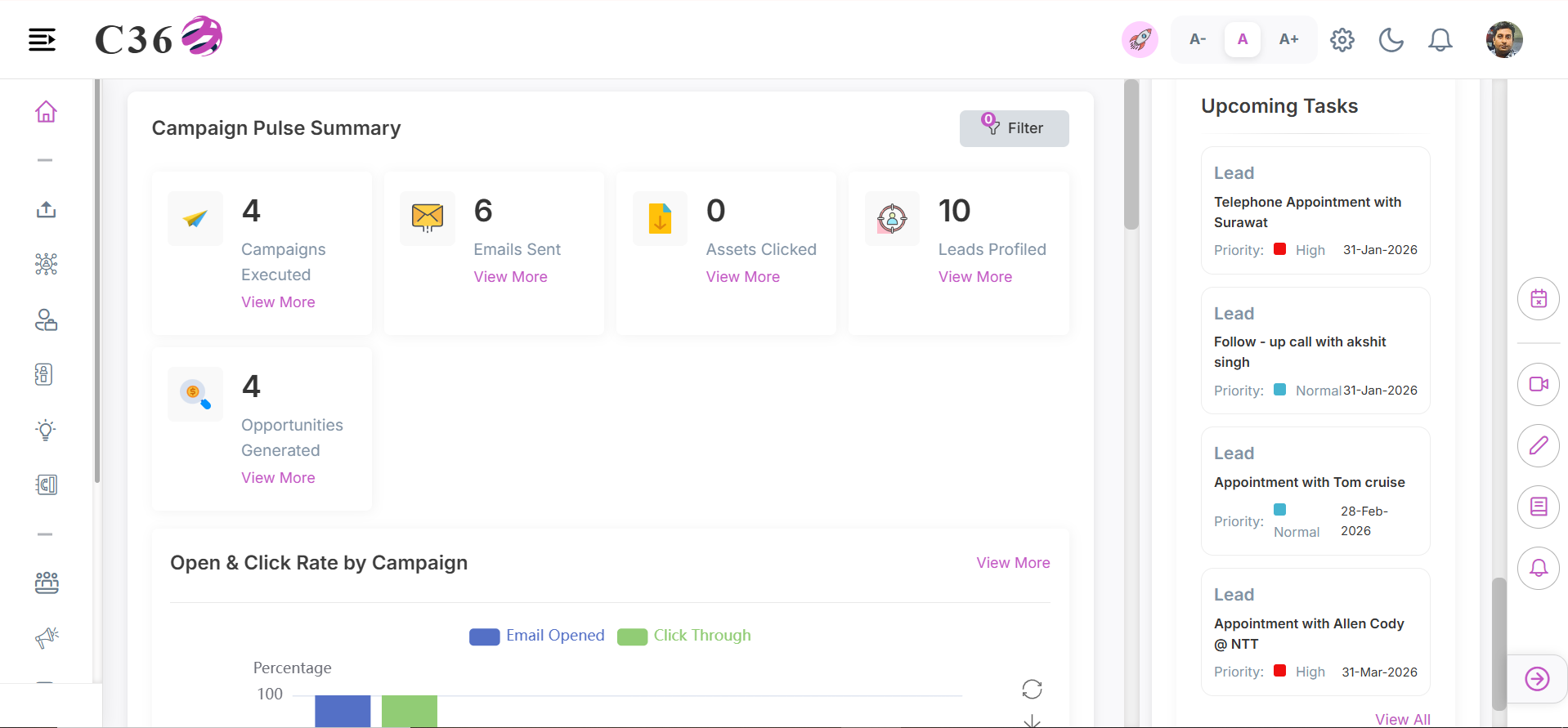Click the main dashboard vertical scrollbar
Screen dimensions: 1568x728
point(1131,154)
